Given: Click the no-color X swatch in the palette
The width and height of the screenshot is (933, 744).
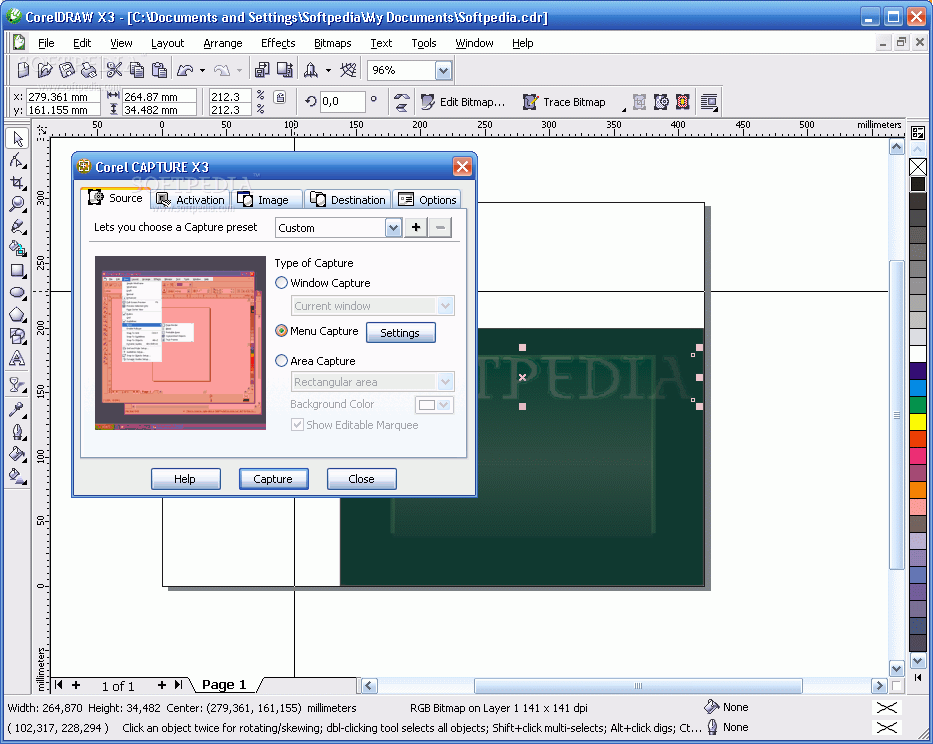Looking at the screenshot, I should pyautogui.click(x=918, y=167).
